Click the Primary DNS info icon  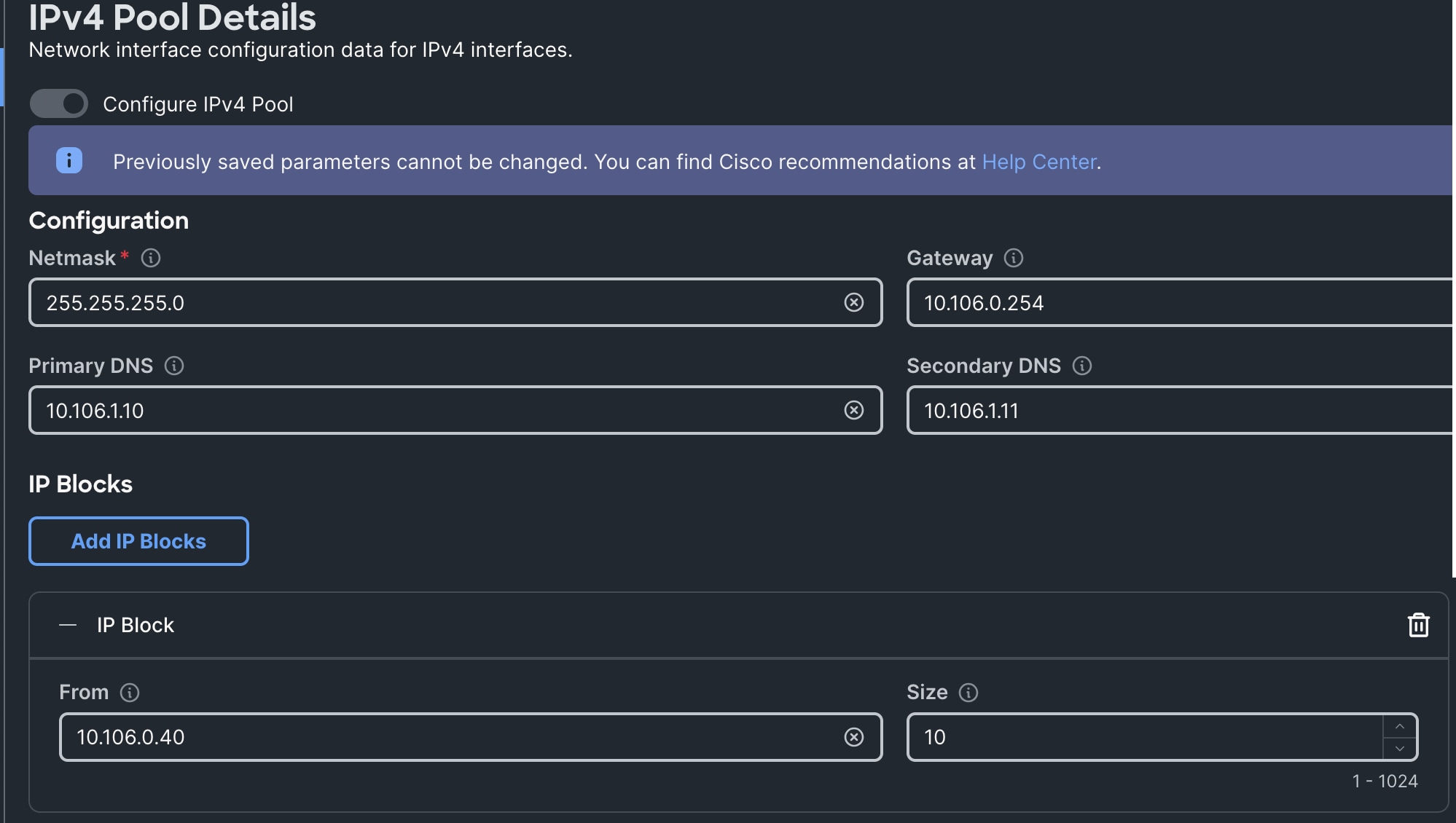174,366
